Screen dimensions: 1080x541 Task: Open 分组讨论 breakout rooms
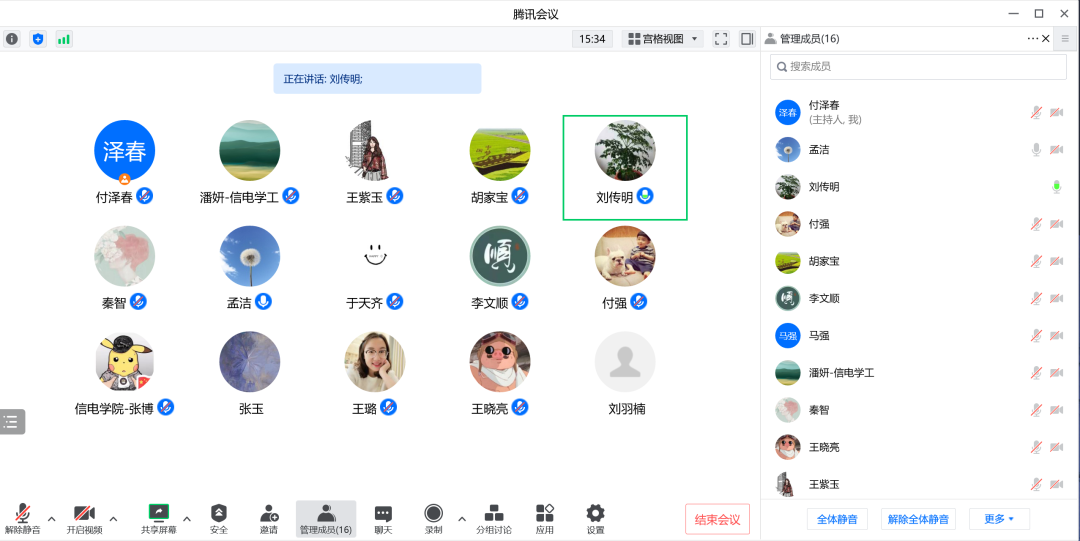pos(494,520)
